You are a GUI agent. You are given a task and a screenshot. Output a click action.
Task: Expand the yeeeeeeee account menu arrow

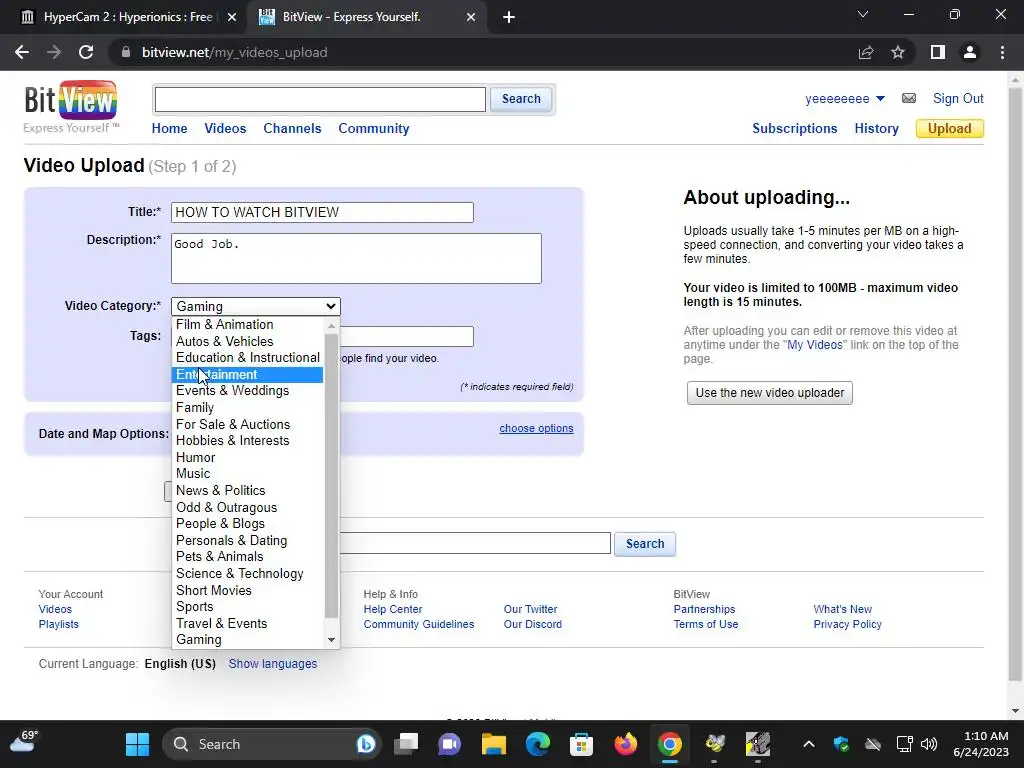coord(880,99)
